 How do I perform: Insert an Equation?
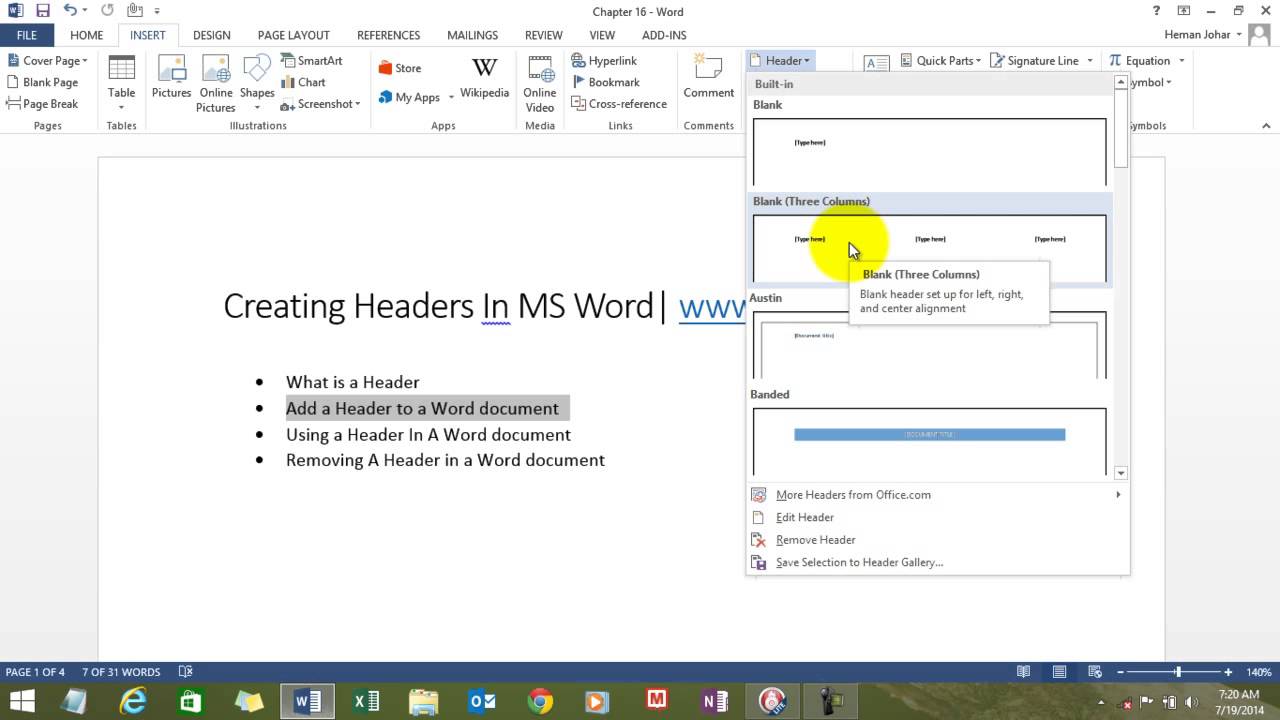click(x=1139, y=61)
